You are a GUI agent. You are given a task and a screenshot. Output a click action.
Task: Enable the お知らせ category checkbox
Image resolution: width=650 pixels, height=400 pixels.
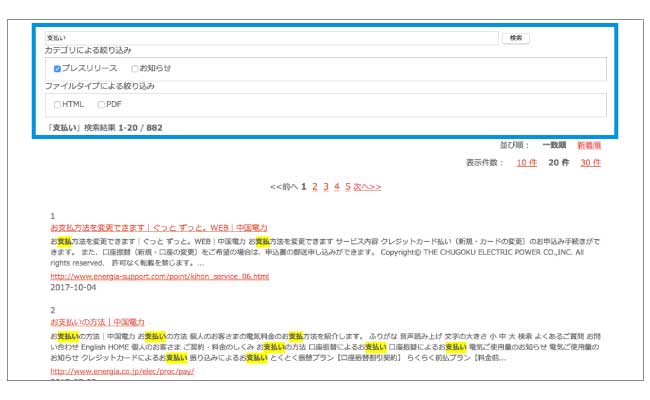pyautogui.click(x=136, y=69)
